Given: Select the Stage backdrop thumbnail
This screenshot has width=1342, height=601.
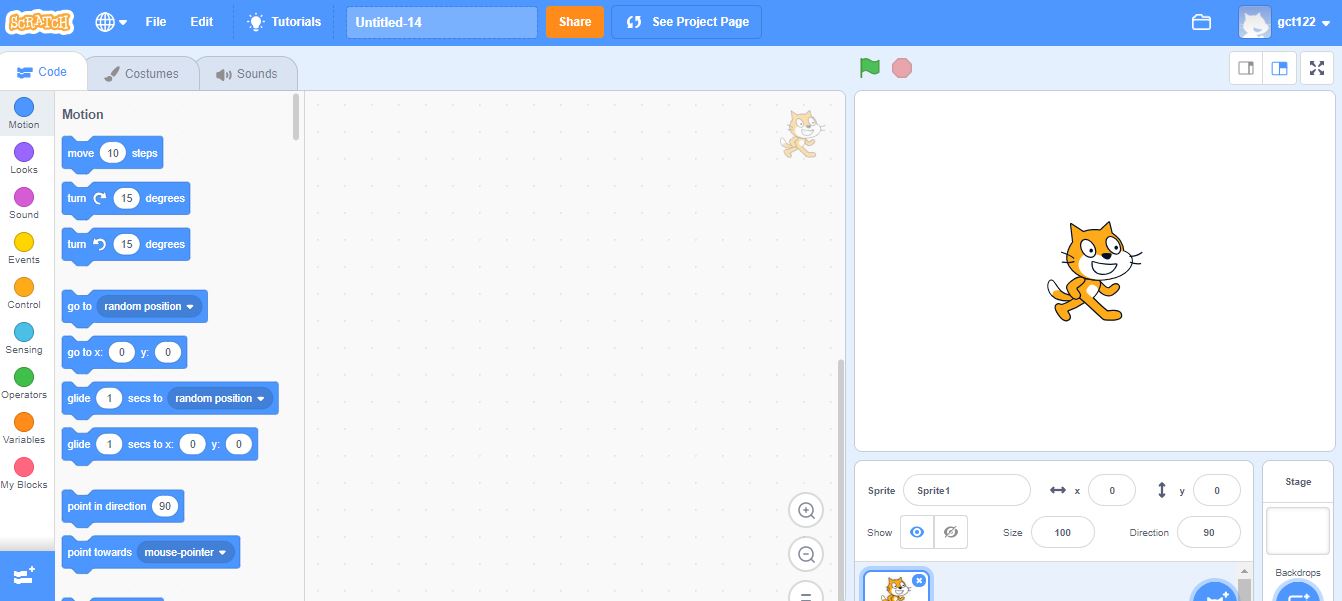Looking at the screenshot, I should 1298,530.
